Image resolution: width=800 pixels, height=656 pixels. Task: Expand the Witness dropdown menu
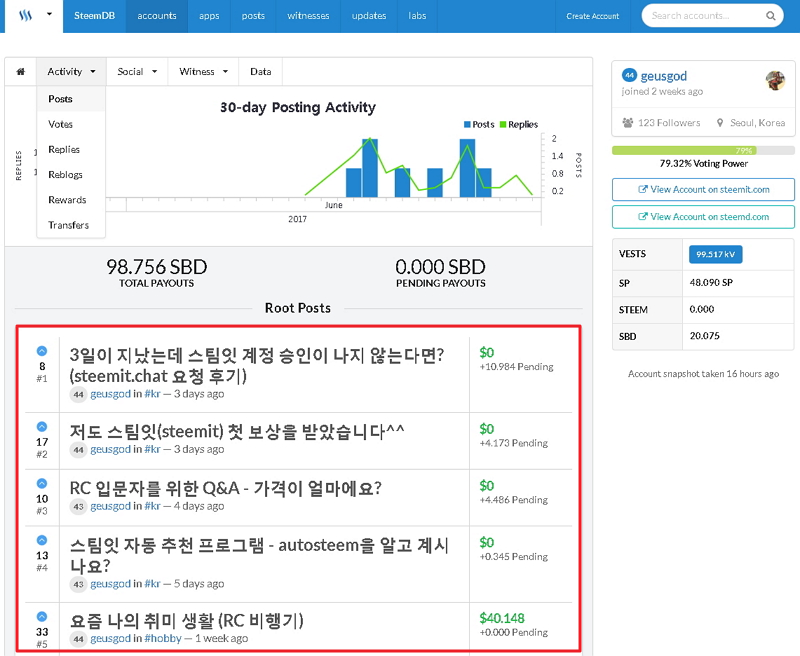(204, 71)
